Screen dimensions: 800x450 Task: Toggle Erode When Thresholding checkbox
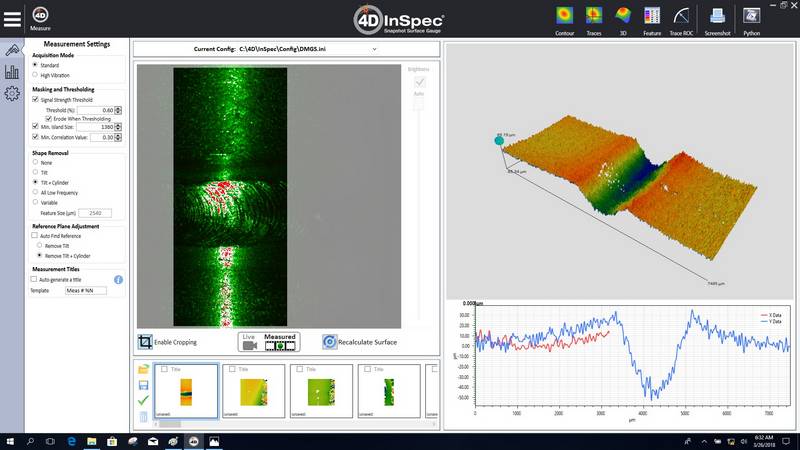point(48,118)
